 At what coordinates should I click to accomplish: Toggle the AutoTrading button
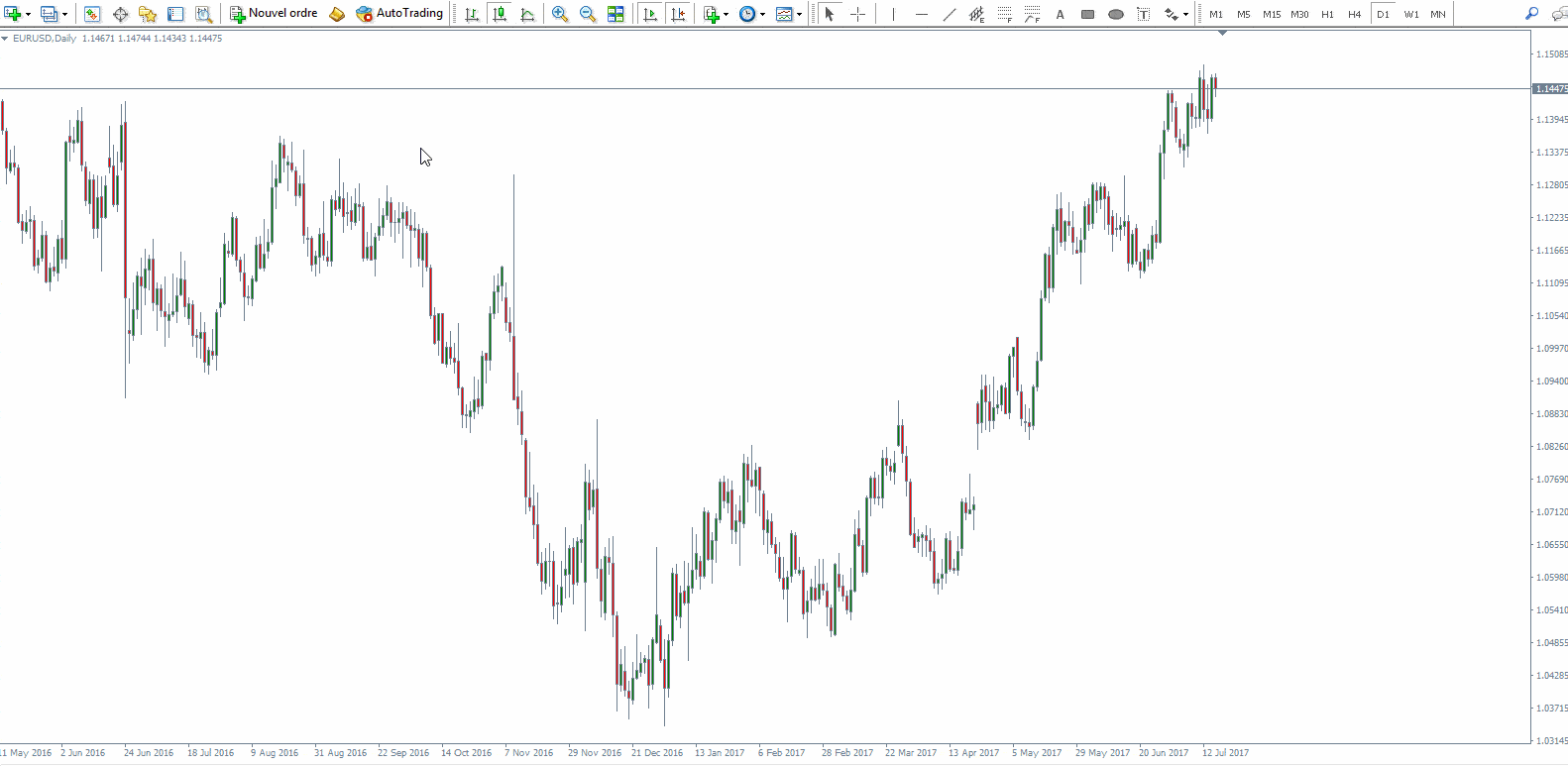tap(399, 14)
